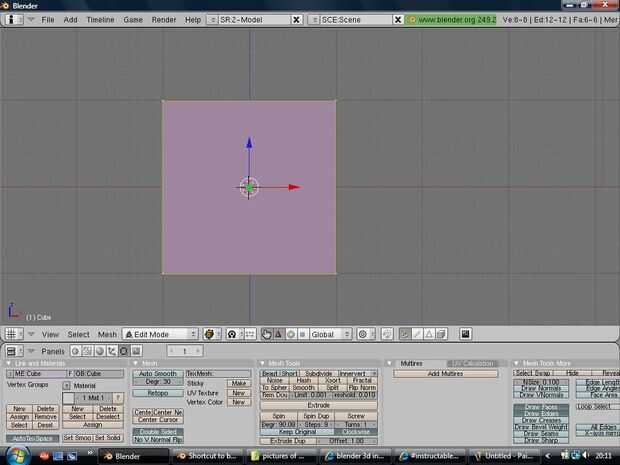Enable the rotate manipulator circle icon
Image resolution: width=620 pixels, height=465 pixels.
291,335
